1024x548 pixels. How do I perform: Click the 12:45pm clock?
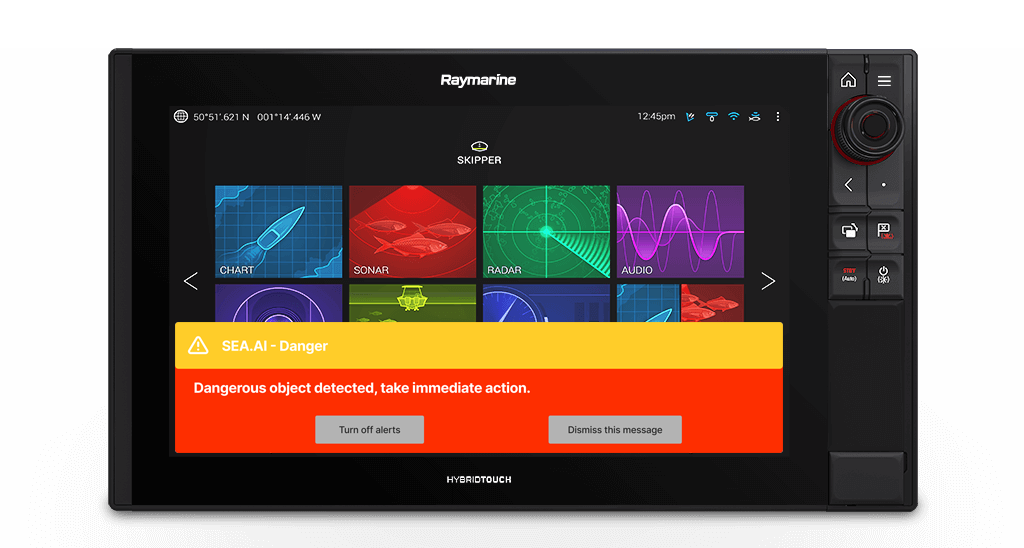point(656,116)
